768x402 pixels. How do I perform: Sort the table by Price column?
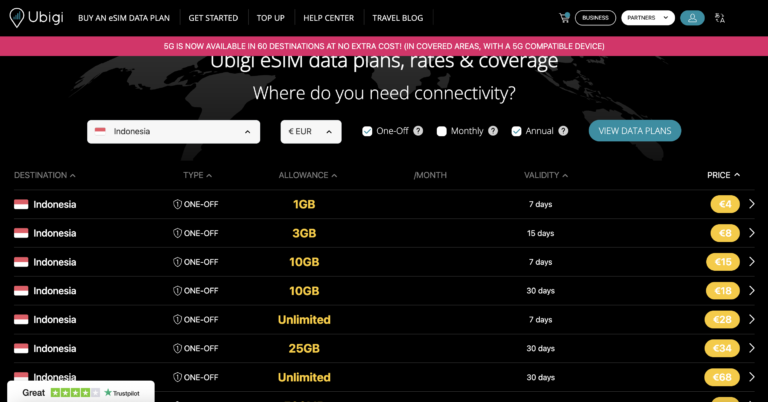point(723,175)
